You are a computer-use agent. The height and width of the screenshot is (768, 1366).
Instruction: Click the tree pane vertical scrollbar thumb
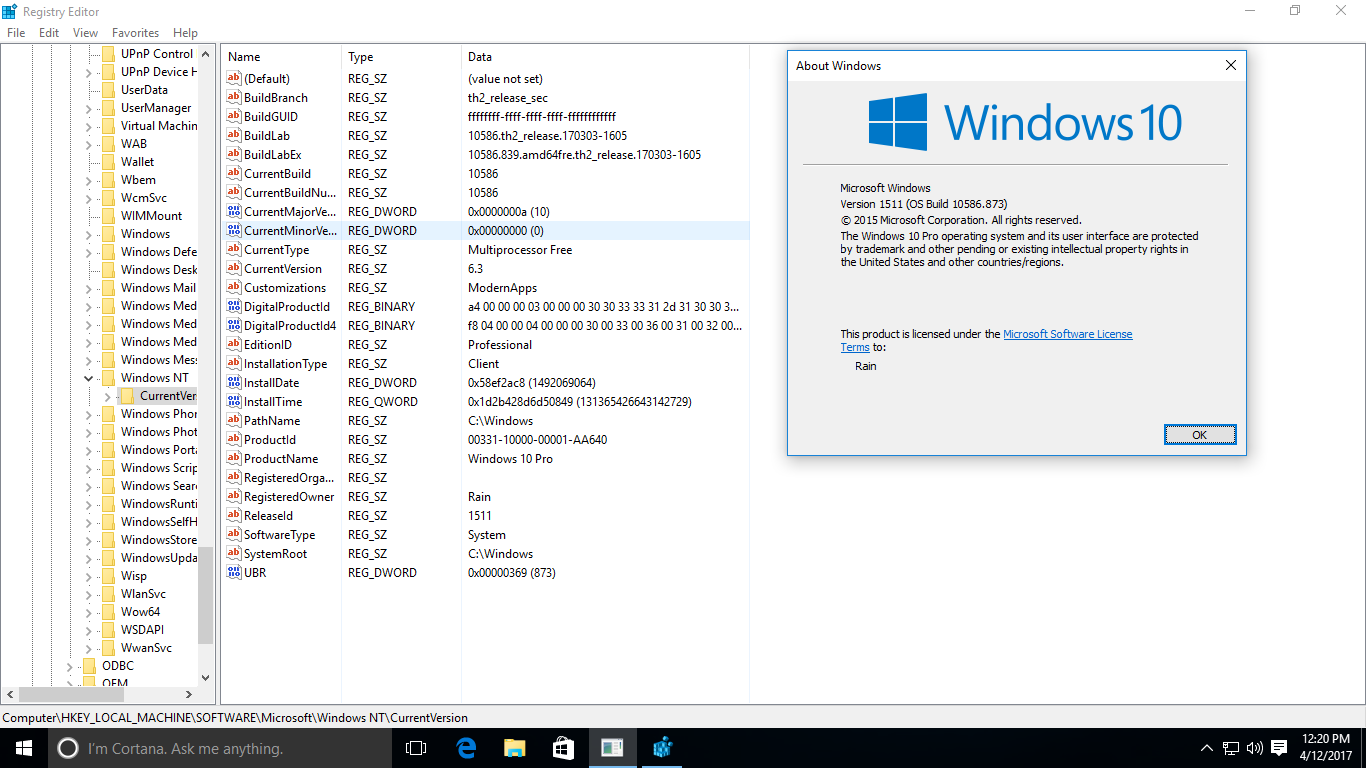point(206,595)
